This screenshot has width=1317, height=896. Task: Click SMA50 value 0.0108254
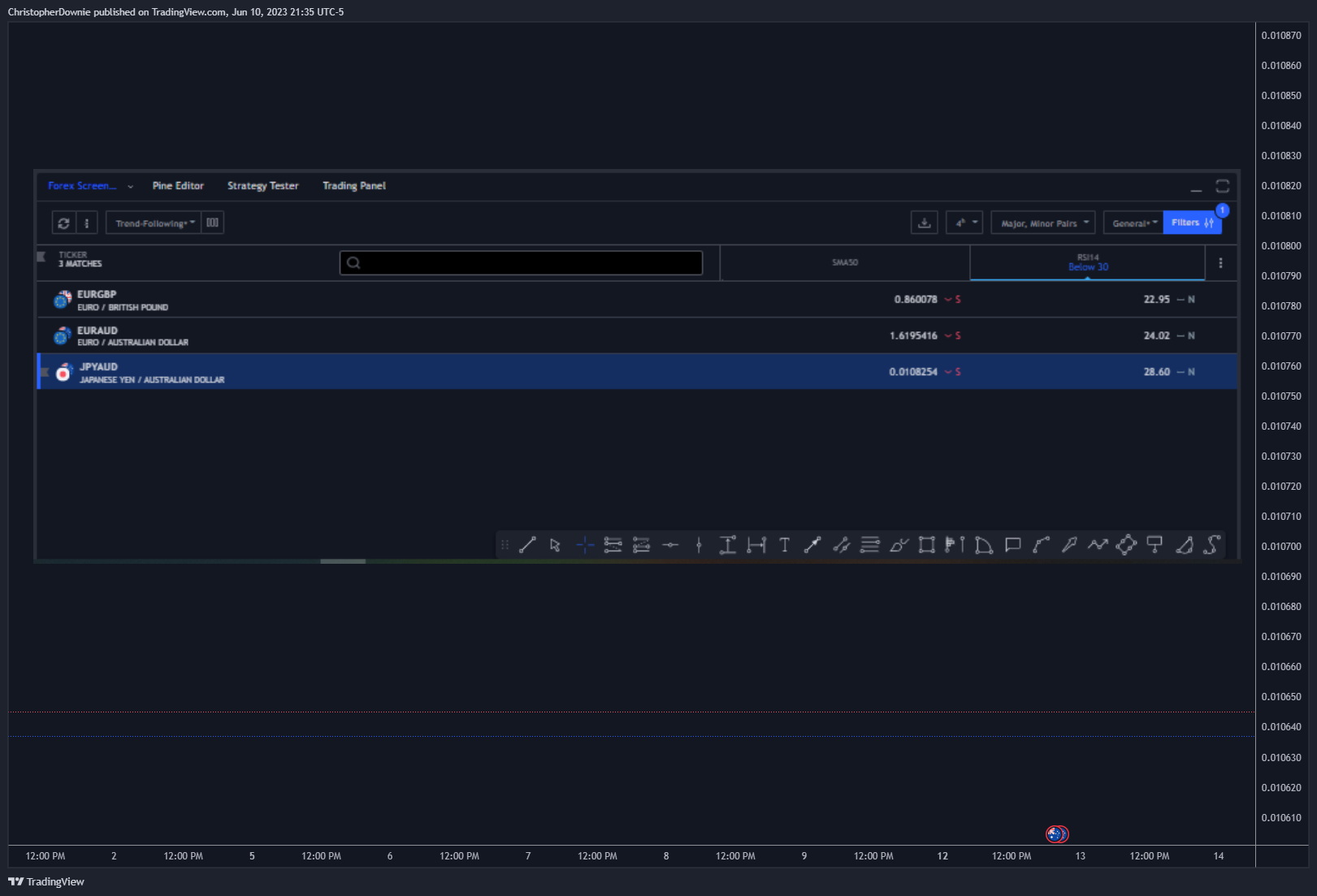(x=913, y=372)
